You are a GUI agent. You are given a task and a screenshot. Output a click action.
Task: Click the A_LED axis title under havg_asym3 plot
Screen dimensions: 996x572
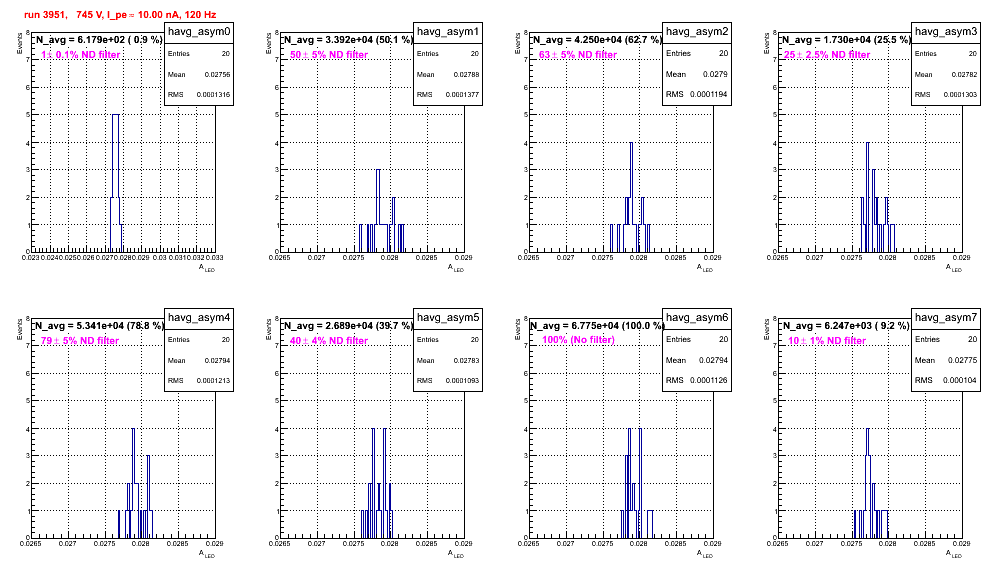point(954,268)
